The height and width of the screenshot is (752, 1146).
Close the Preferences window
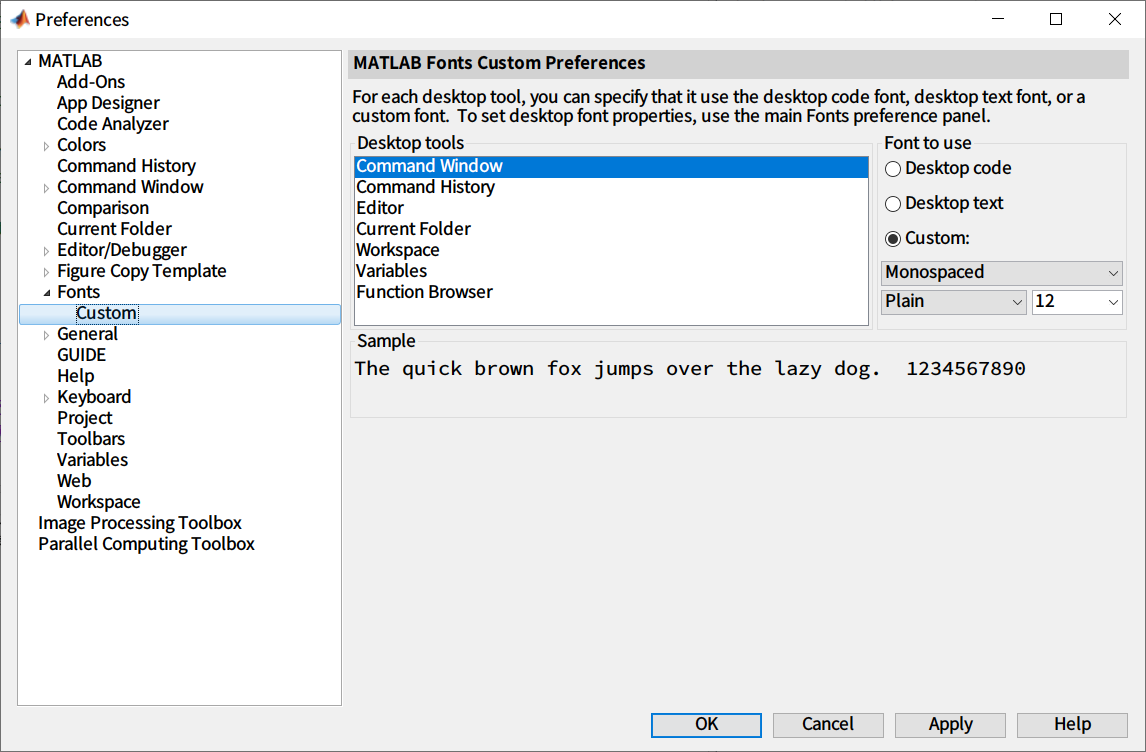(x=1115, y=19)
